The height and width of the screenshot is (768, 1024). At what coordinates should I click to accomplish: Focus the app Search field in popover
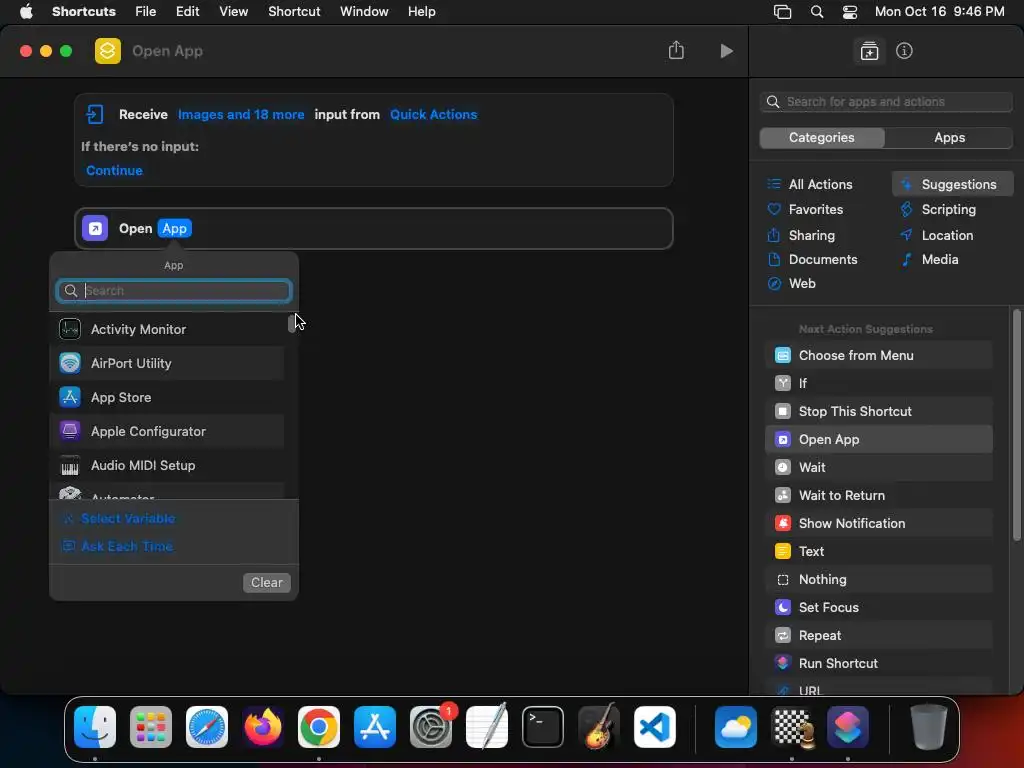[x=174, y=291]
